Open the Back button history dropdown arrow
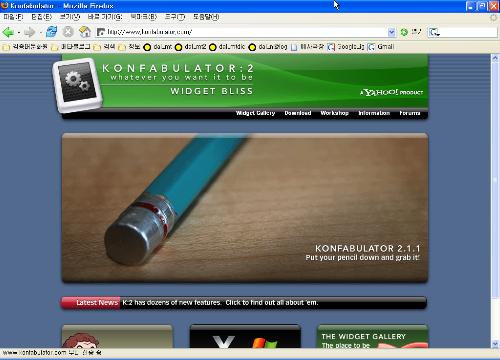 [19, 32]
